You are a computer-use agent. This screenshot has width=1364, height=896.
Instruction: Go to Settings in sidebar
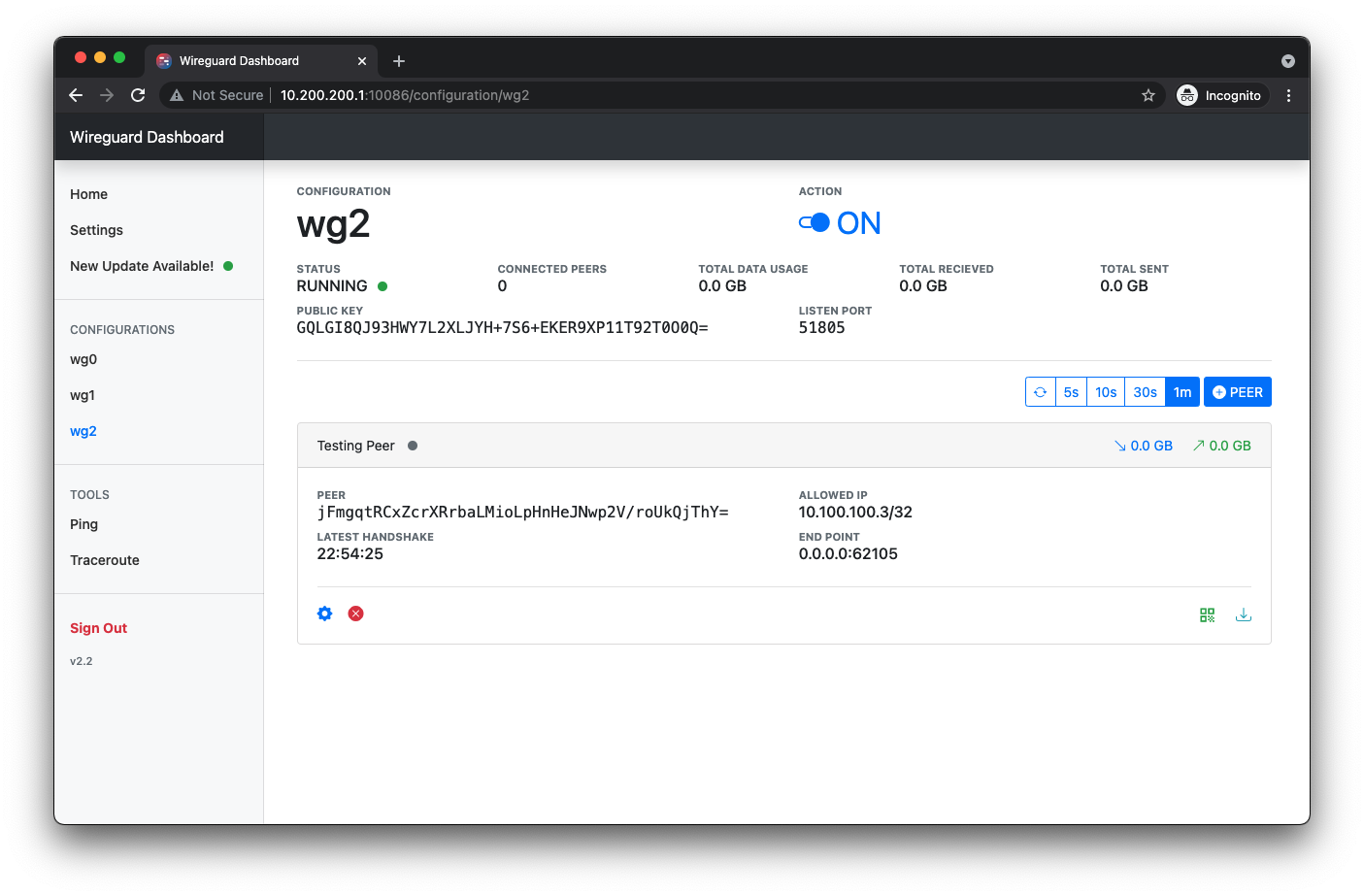pyautogui.click(x=96, y=230)
